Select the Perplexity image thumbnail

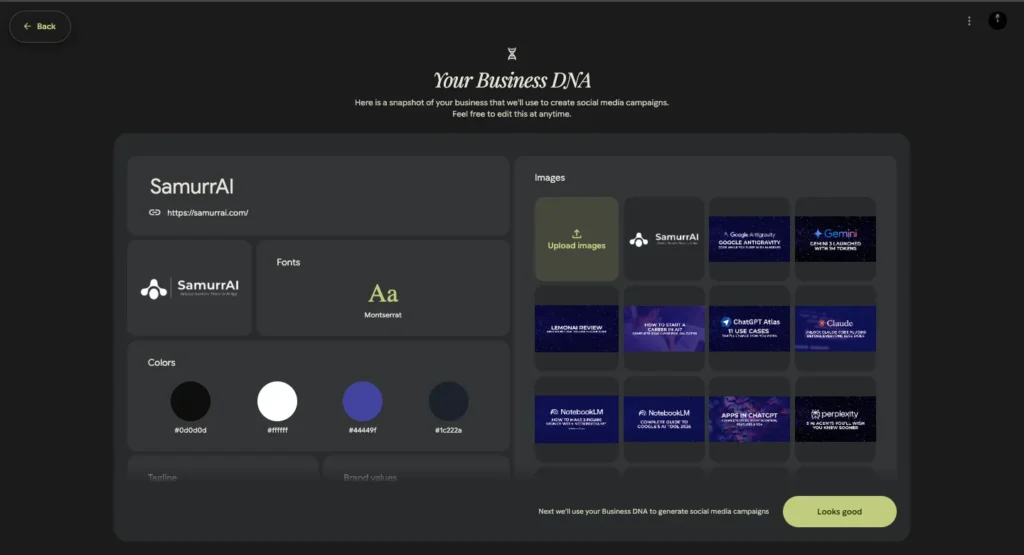pos(835,419)
